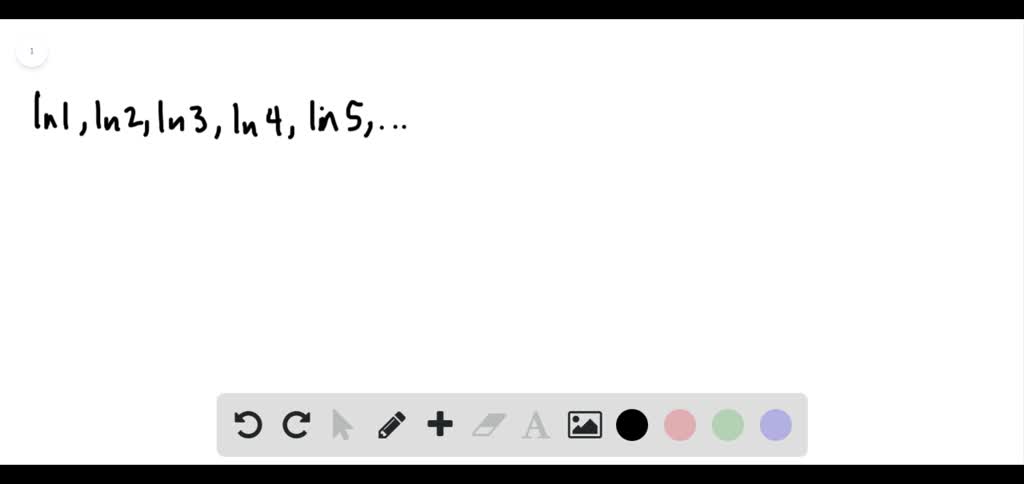Screen dimensions: 1024x484
Task: Activate the eraser tool
Action: coord(488,425)
